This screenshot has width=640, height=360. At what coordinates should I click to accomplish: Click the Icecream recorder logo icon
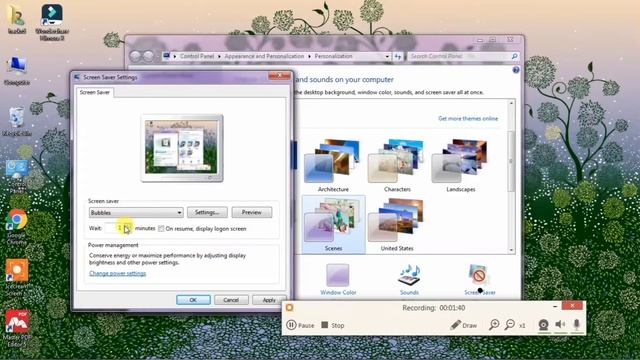289,307
